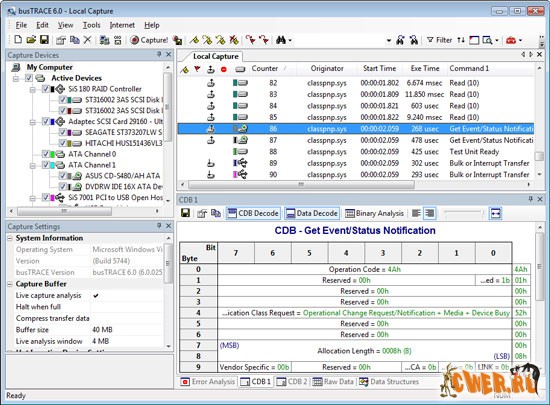Select capture row with counter 90

[x=356, y=175]
